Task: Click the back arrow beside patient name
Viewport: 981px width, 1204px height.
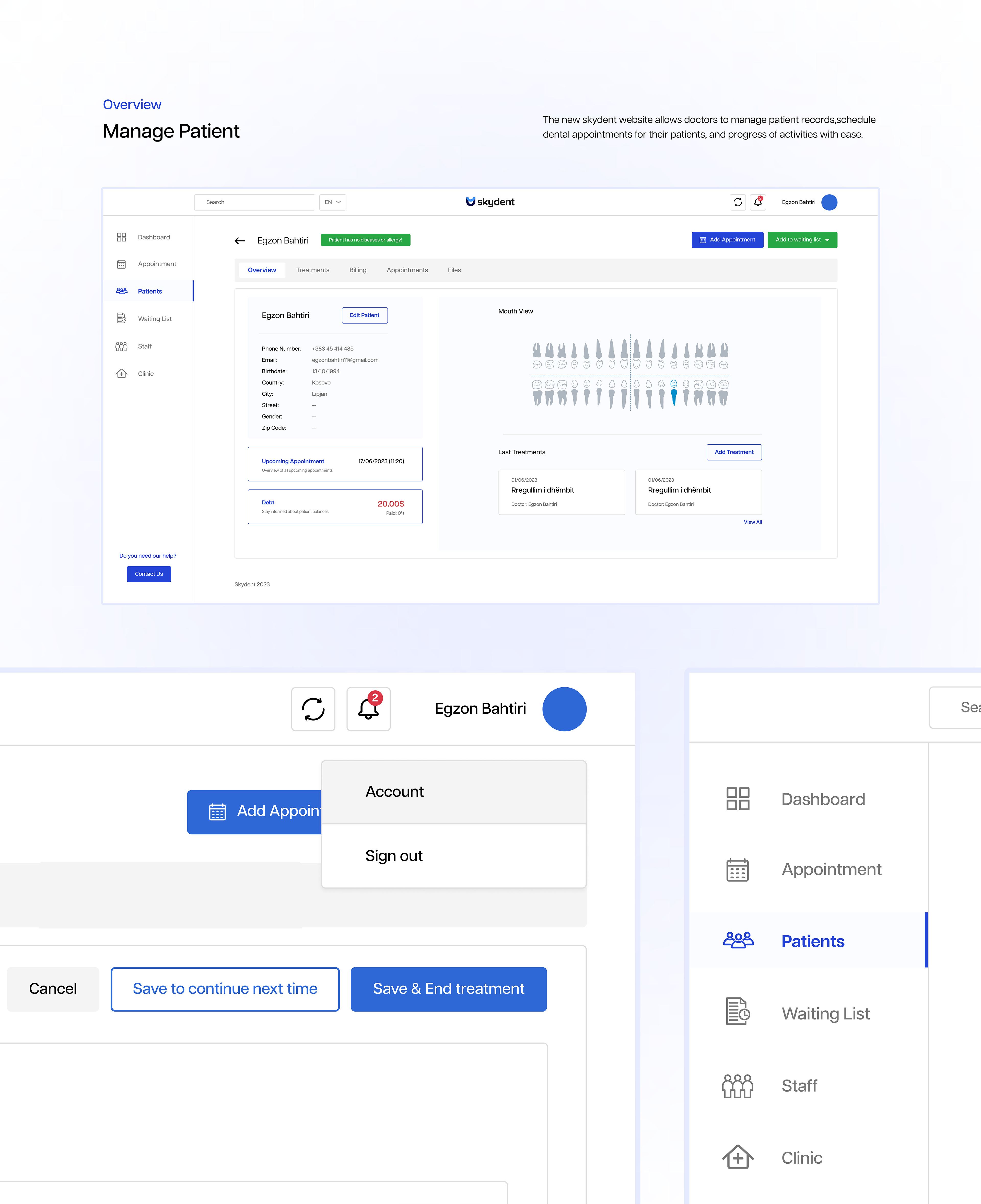Action: (x=240, y=241)
